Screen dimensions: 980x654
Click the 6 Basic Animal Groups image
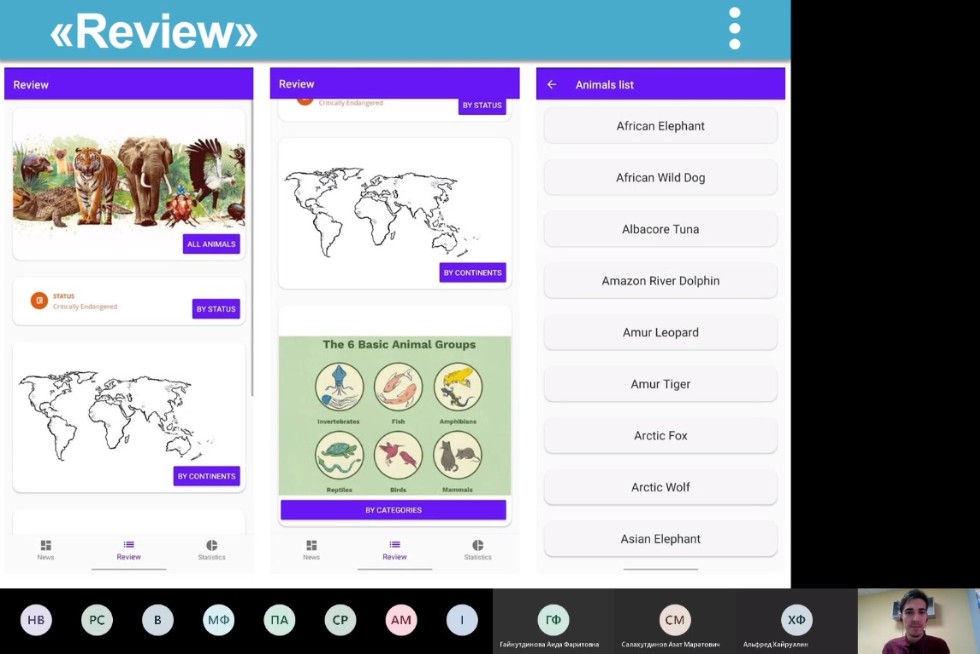pos(394,415)
